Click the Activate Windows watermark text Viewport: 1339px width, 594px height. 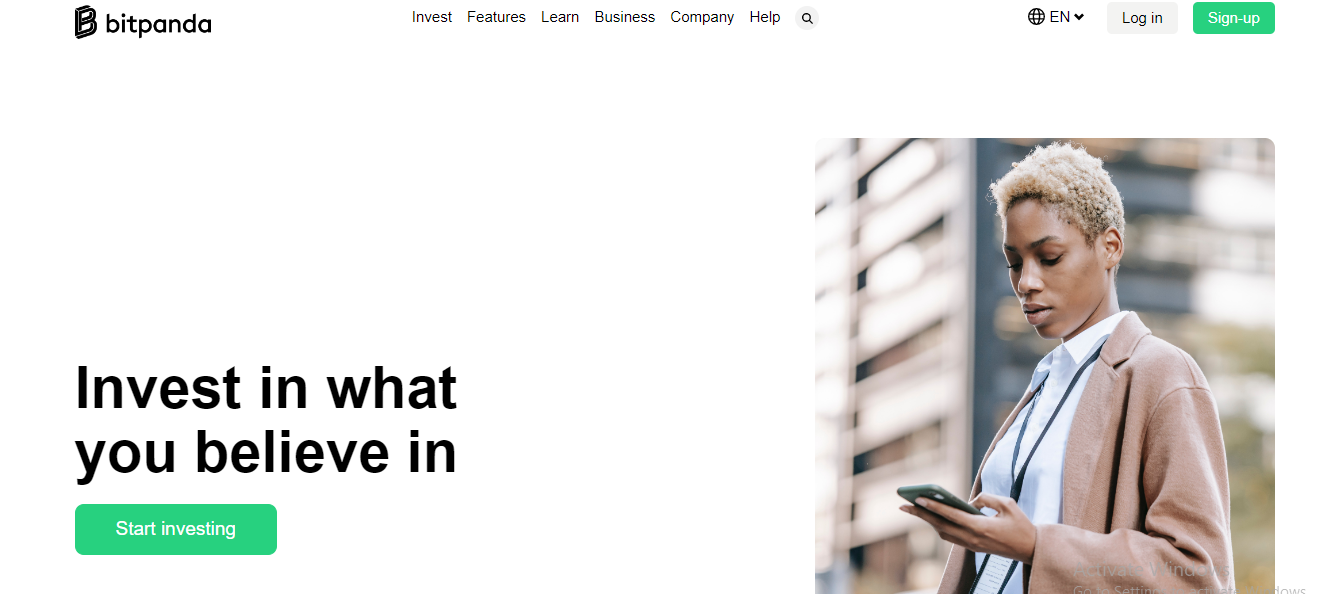(1150, 570)
